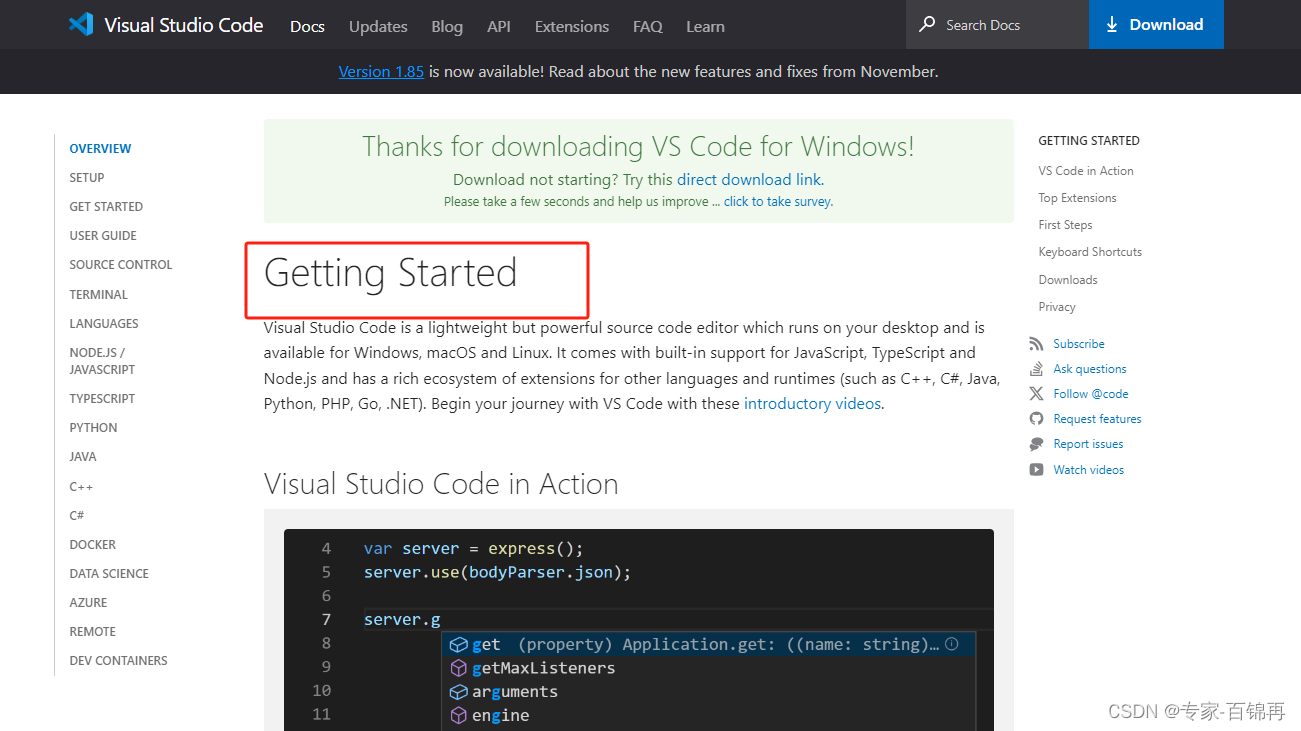Click the search magnifier icon
This screenshot has height=731, width=1301.
(x=928, y=24)
